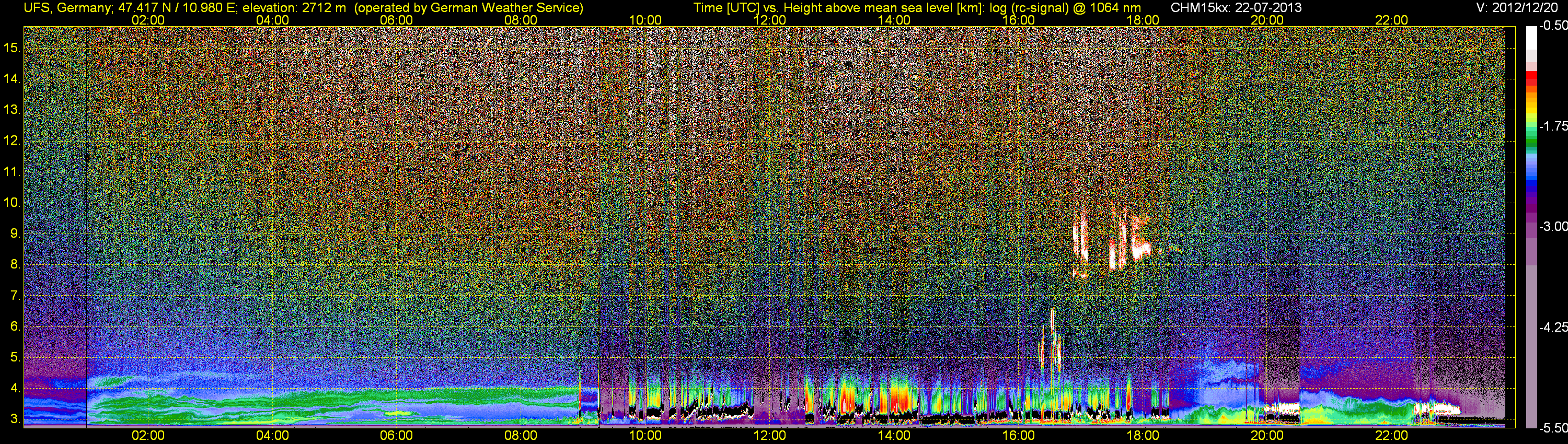Click the 7 km height axis label
The image size is (1568, 444).
coord(15,296)
